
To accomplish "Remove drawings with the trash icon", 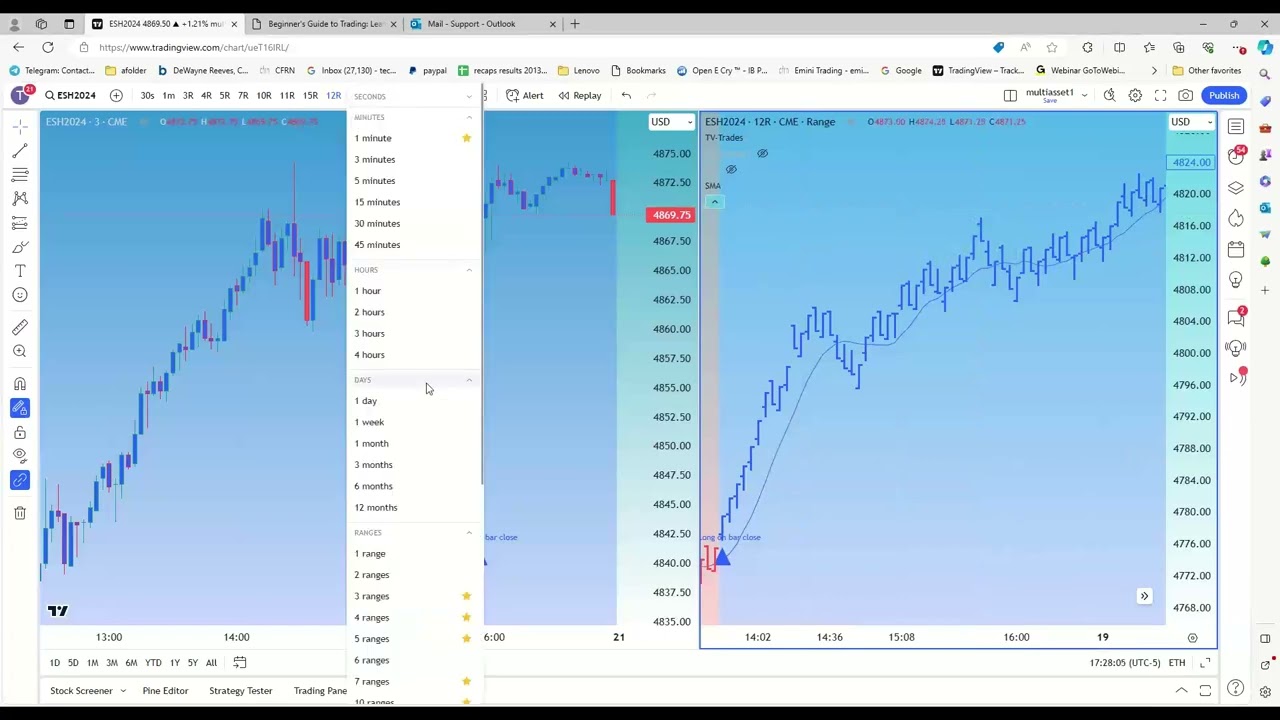I will pyautogui.click(x=20, y=513).
